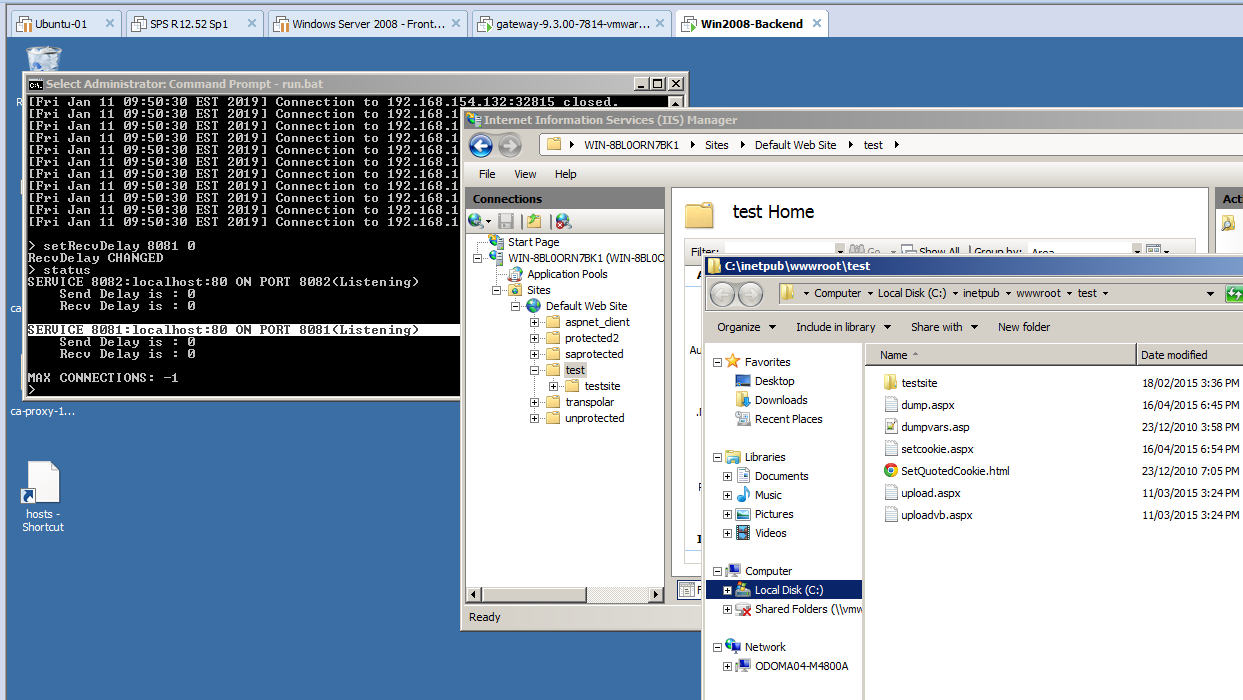Click the Explorer forward navigation button
The height and width of the screenshot is (700, 1243).
(x=750, y=293)
